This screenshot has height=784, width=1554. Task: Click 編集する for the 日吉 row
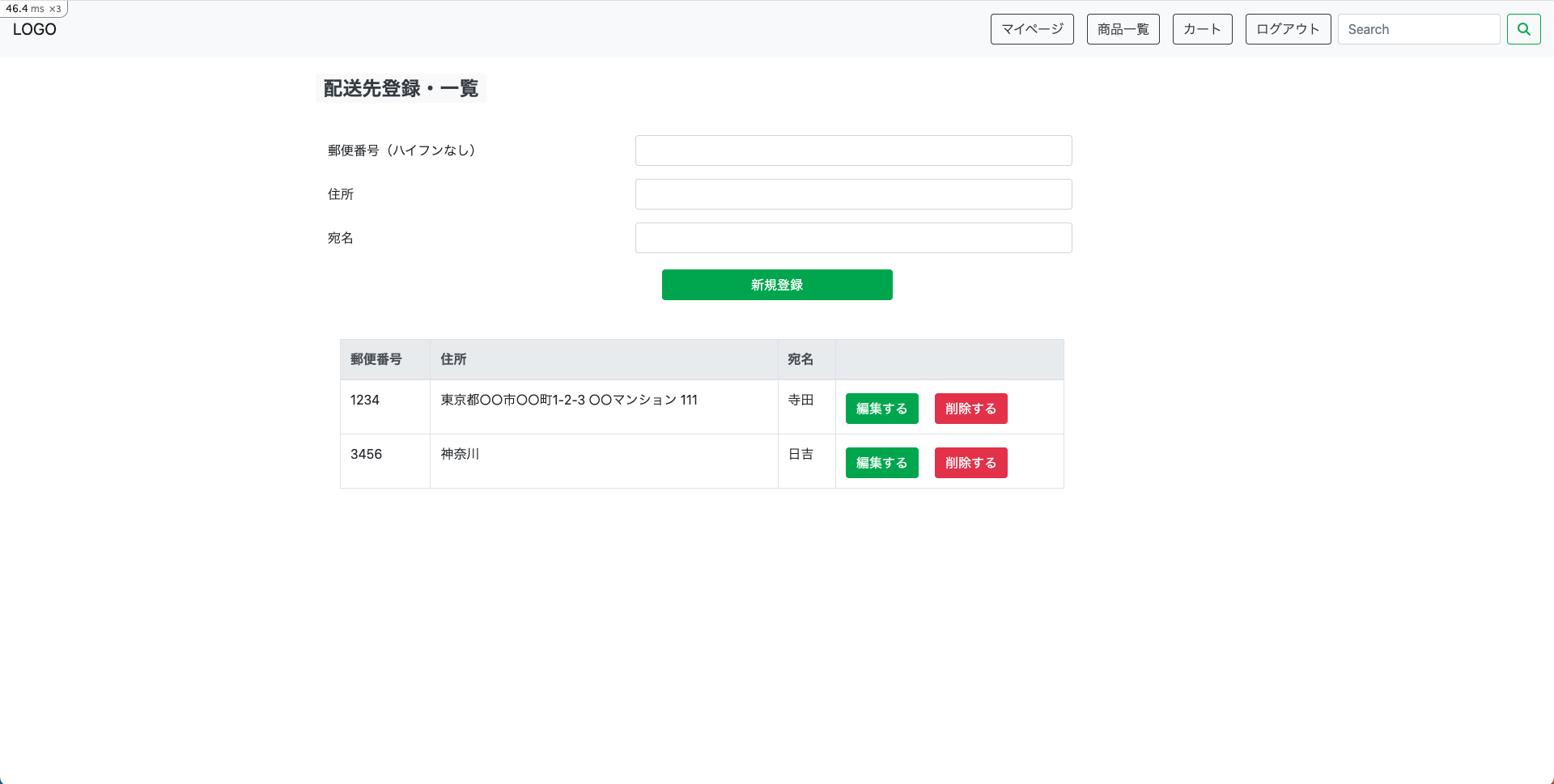point(881,463)
